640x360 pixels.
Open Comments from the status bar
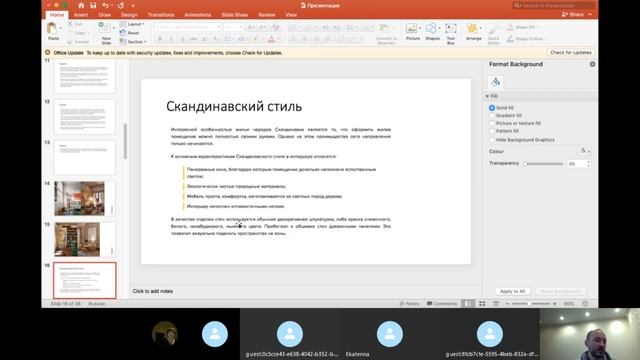442,304
